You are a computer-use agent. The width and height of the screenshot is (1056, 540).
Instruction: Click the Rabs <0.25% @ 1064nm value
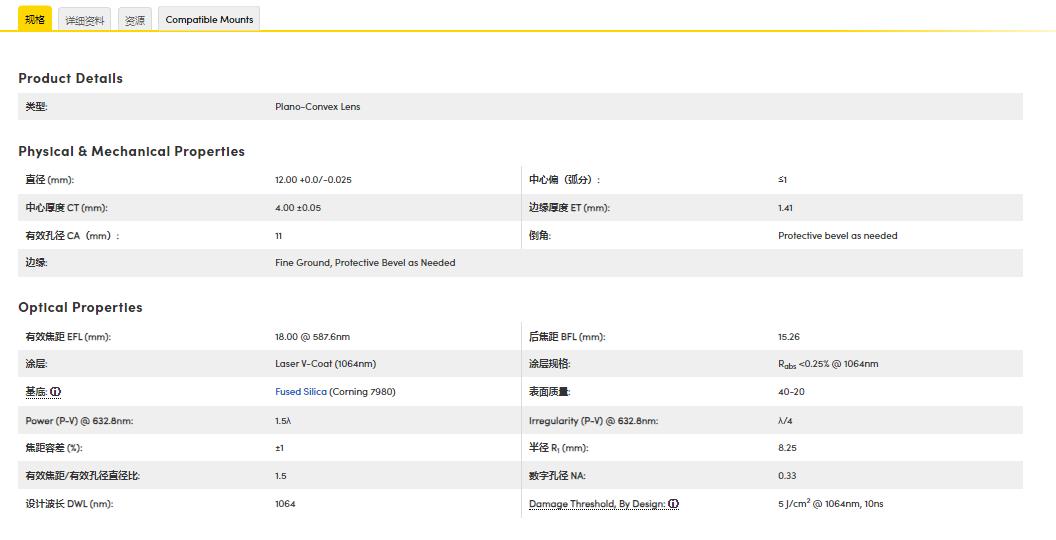(x=828, y=364)
